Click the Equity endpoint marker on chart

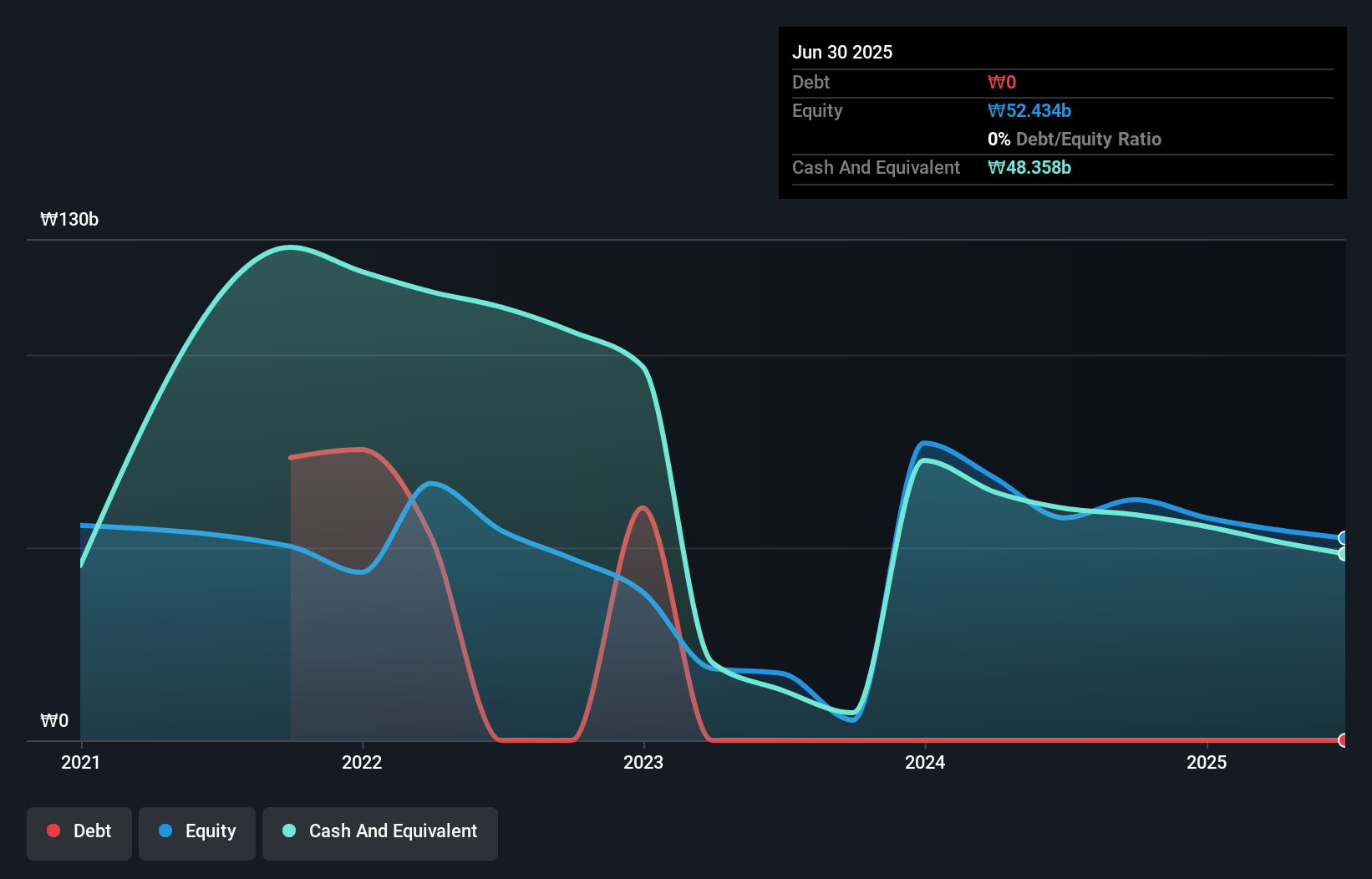(x=1344, y=538)
